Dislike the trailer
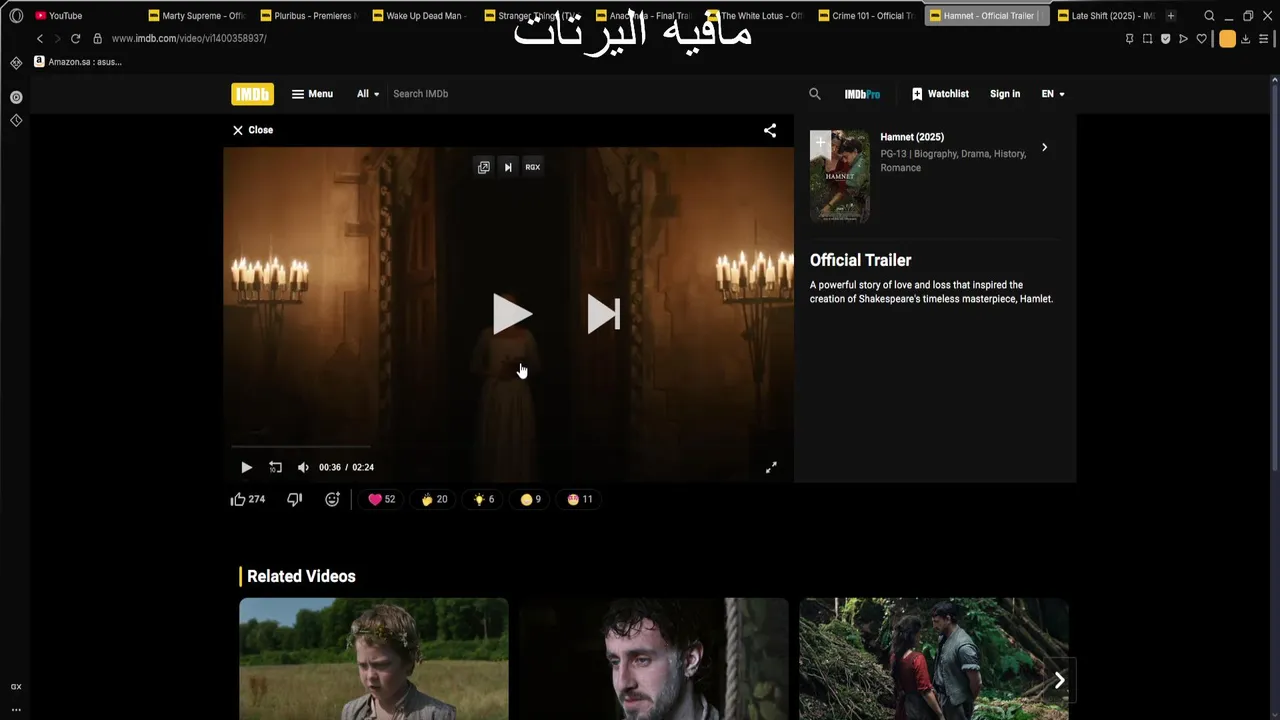 (294, 499)
